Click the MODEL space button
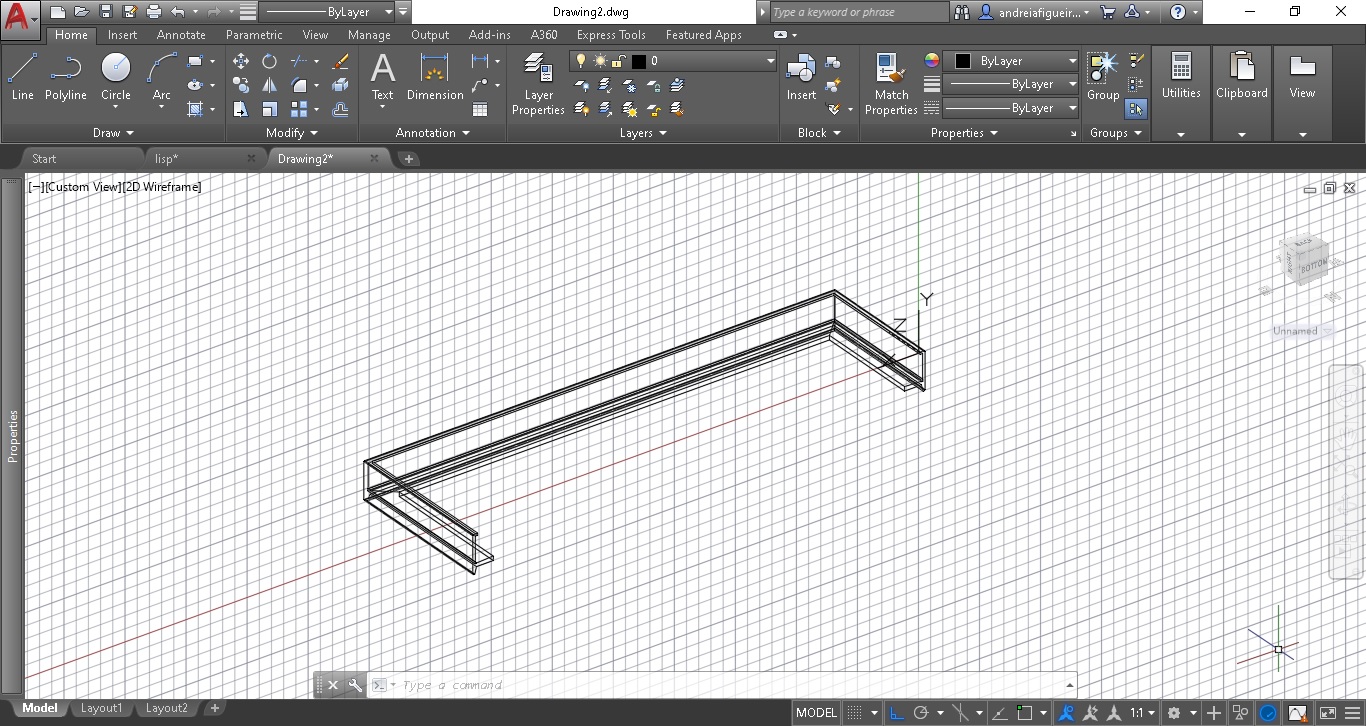This screenshot has height=726, width=1366. tap(816, 713)
